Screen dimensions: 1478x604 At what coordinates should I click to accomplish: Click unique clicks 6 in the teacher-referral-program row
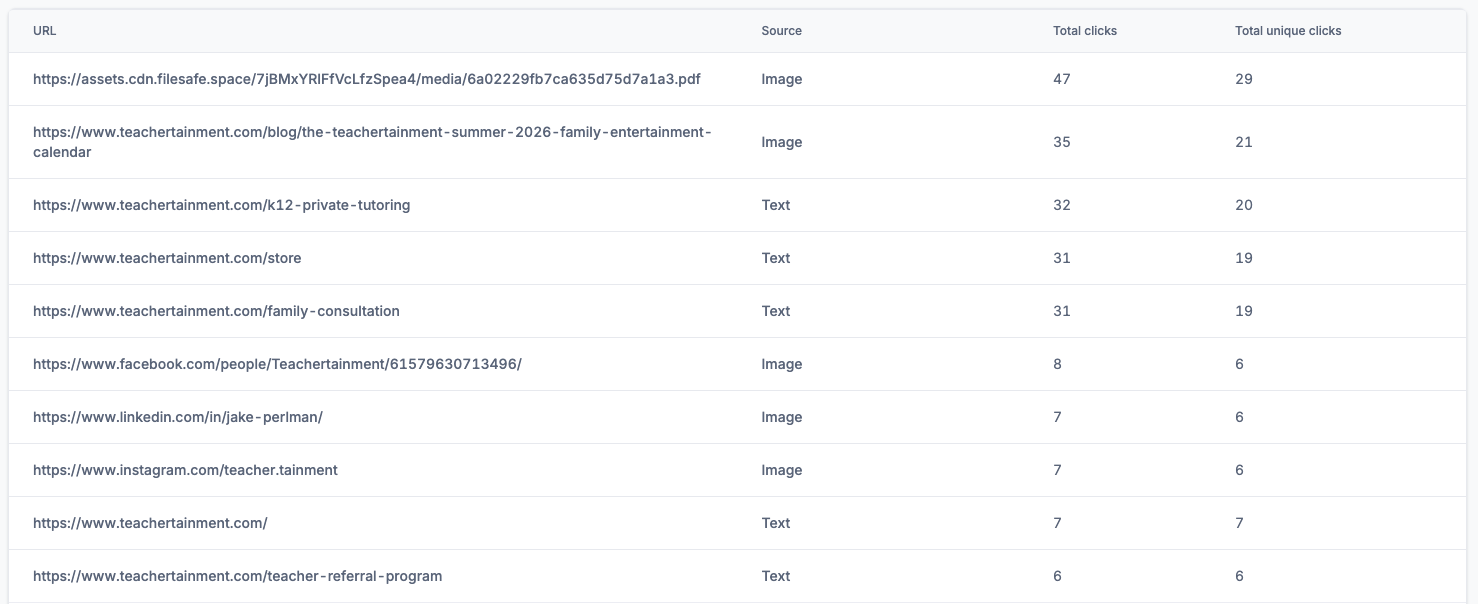[1240, 576]
